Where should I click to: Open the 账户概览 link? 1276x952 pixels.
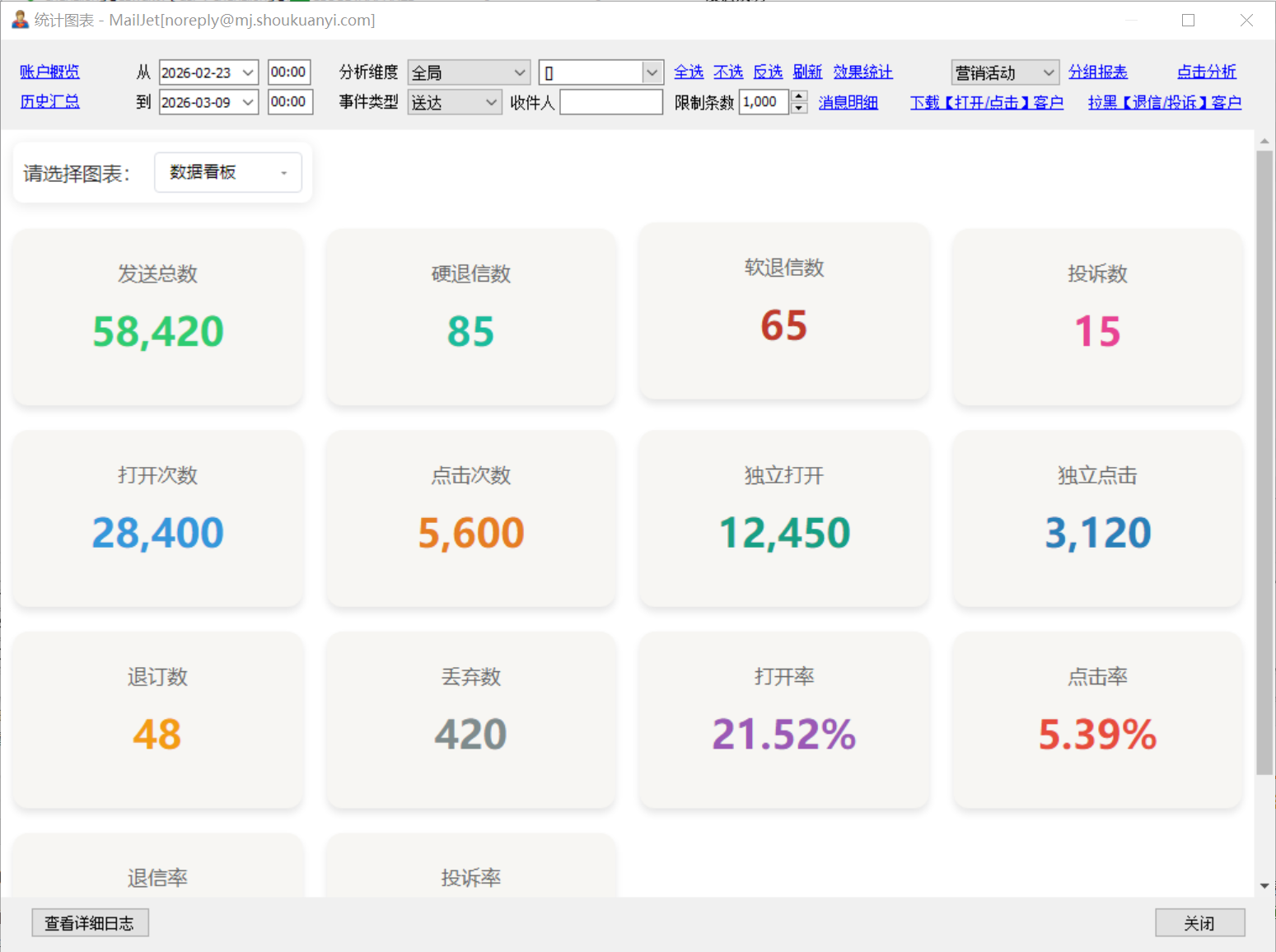[x=49, y=72]
